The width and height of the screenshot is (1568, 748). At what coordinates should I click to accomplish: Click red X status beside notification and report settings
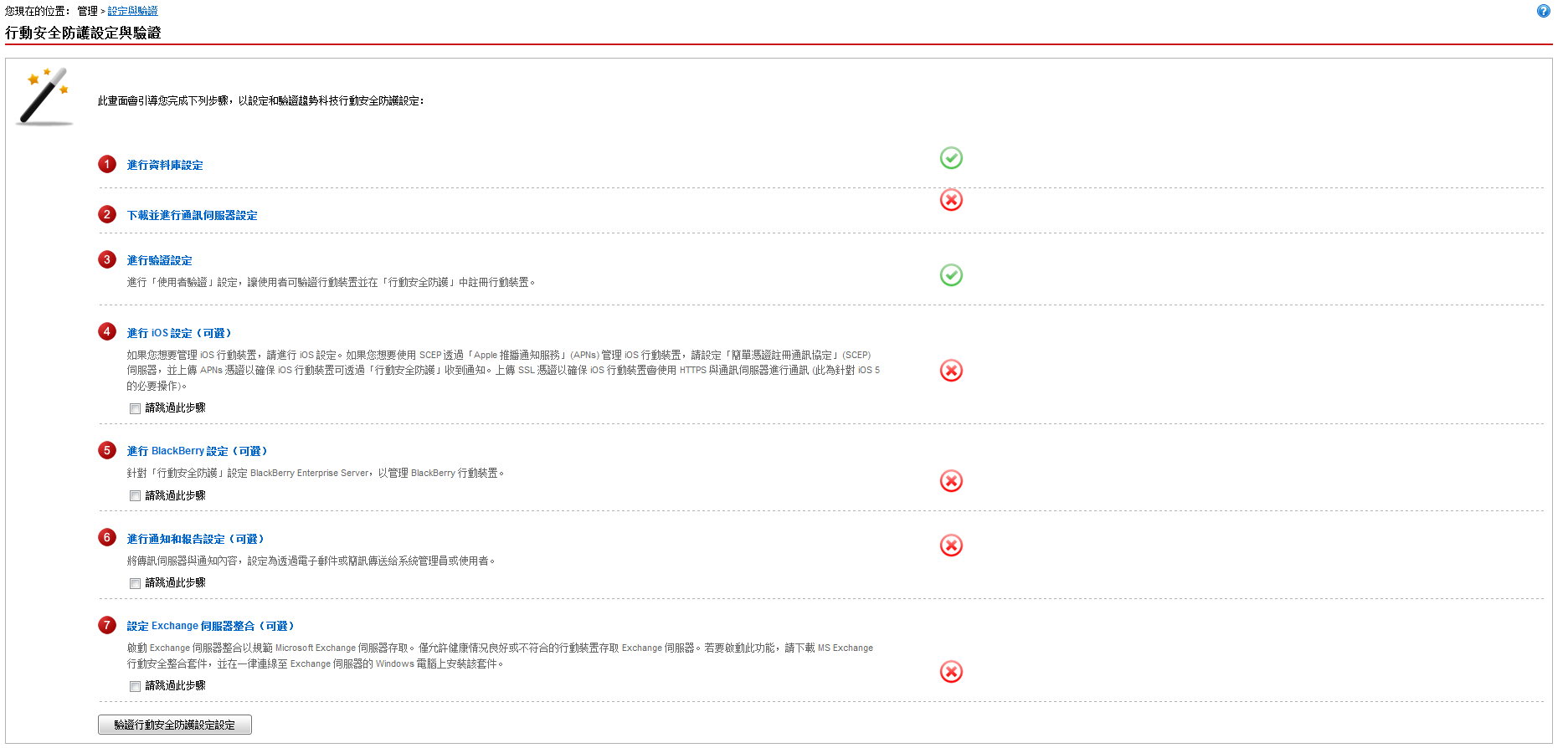click(951, 546)
